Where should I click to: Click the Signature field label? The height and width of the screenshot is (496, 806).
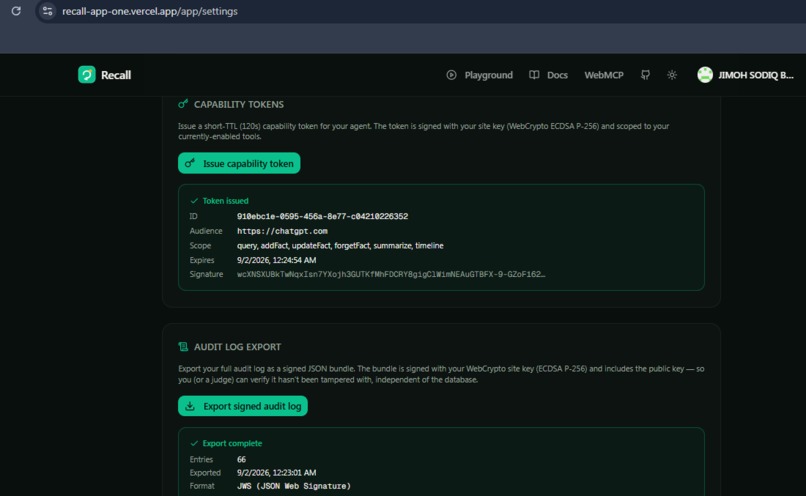(x=206, y=274)
